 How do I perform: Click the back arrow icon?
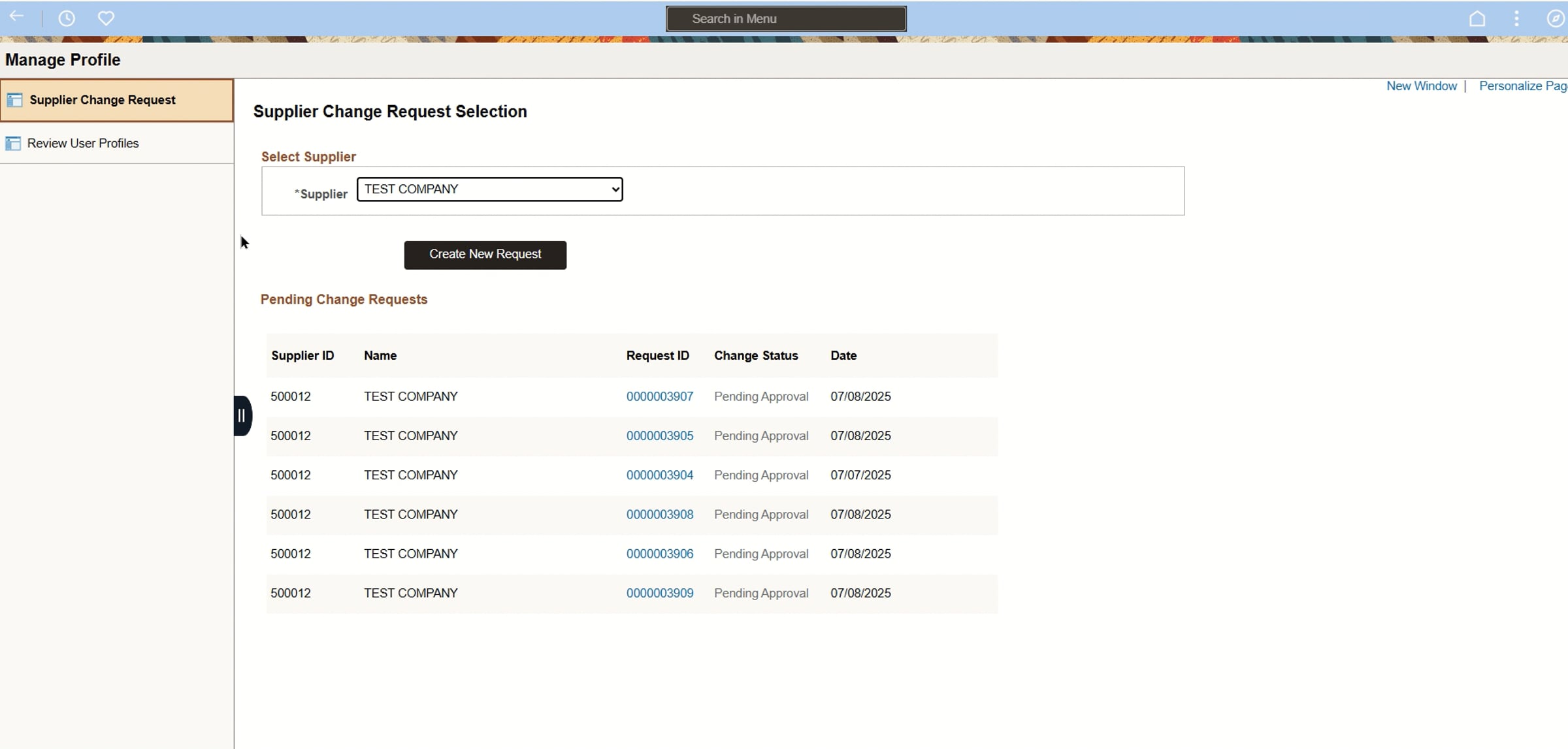(x=17, y=17)
